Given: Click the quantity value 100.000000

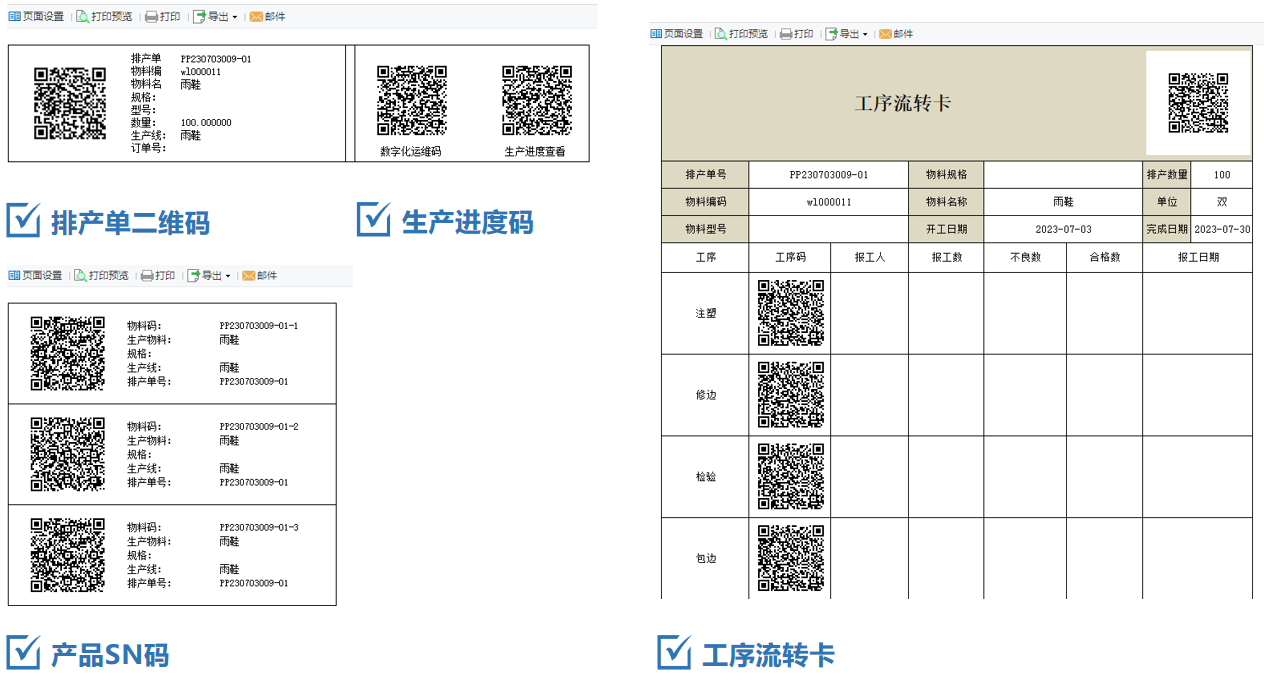Looking at the screenshot, I should click(206, 123).
